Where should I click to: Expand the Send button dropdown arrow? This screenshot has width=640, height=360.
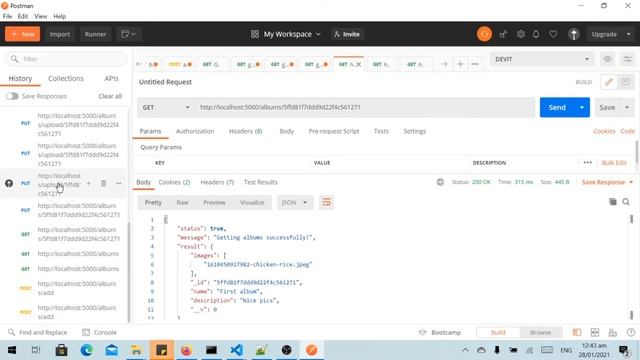[582, 107]
